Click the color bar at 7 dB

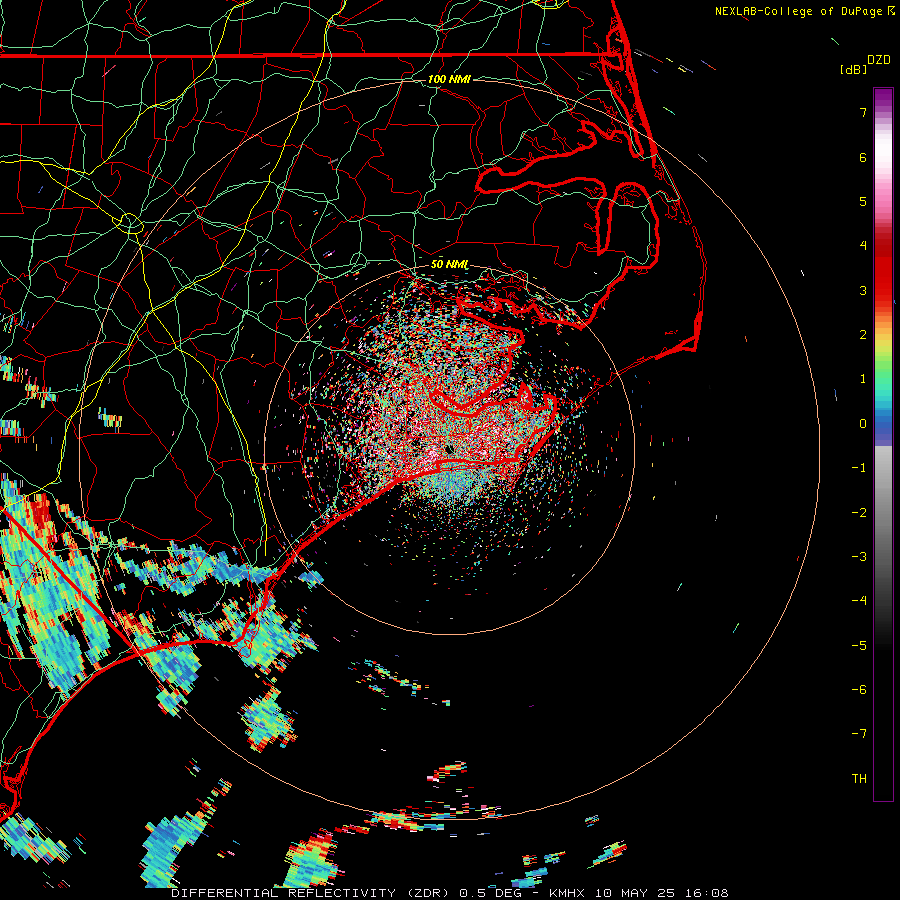pos(883,112)
